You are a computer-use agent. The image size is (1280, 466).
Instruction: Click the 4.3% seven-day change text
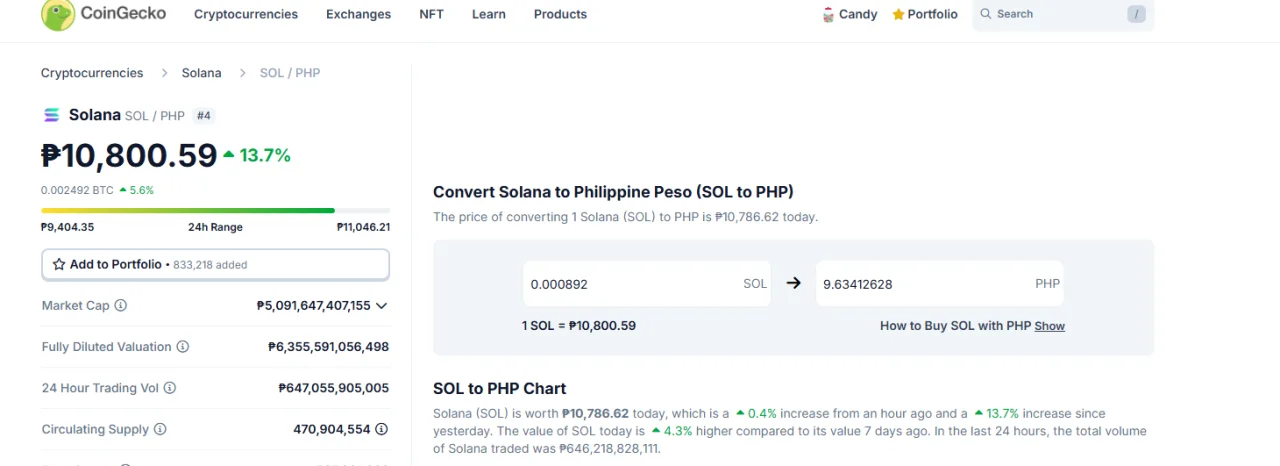(671, 431)
